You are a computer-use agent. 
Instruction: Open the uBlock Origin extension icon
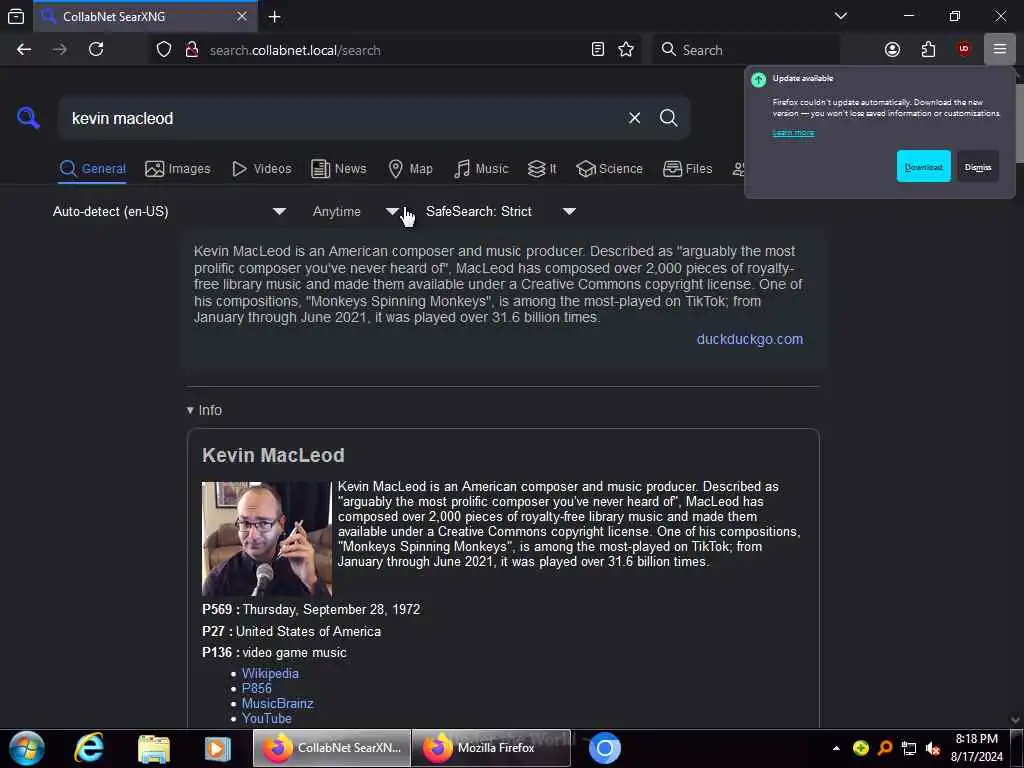tap(963, 49)
